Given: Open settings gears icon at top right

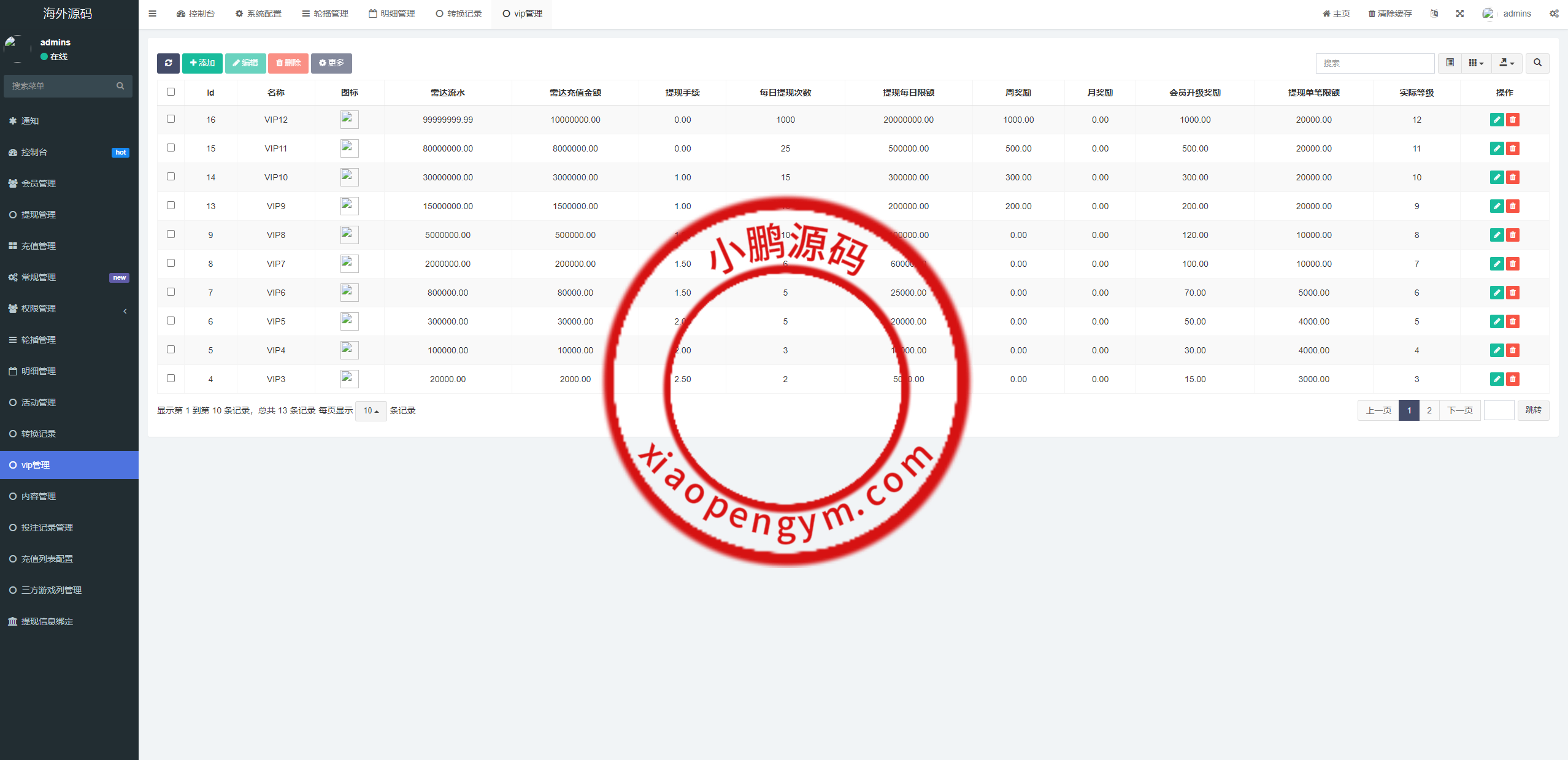Looking at the screenshot, I should [x=1554, y=13].
